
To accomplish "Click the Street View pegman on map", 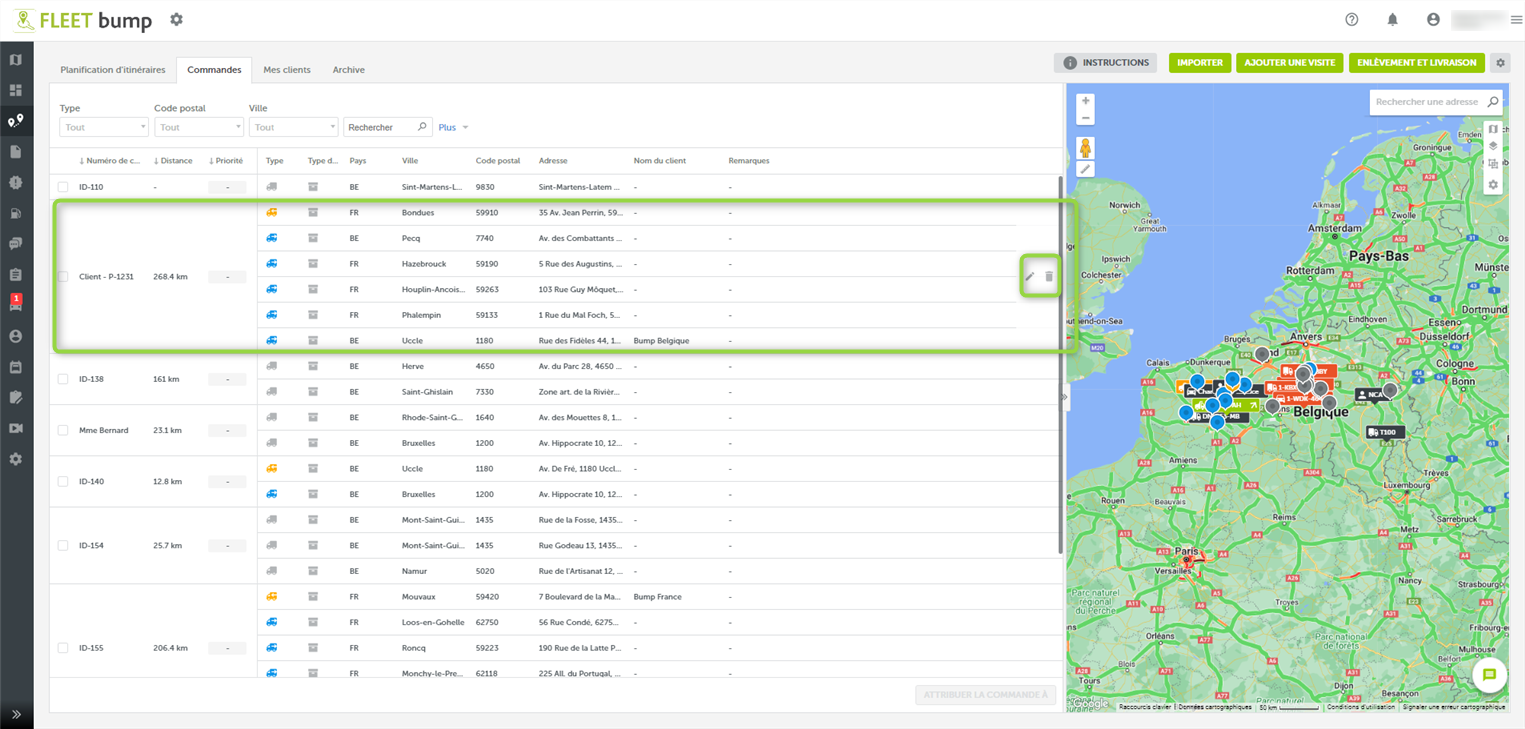I will coord(1085,148).
